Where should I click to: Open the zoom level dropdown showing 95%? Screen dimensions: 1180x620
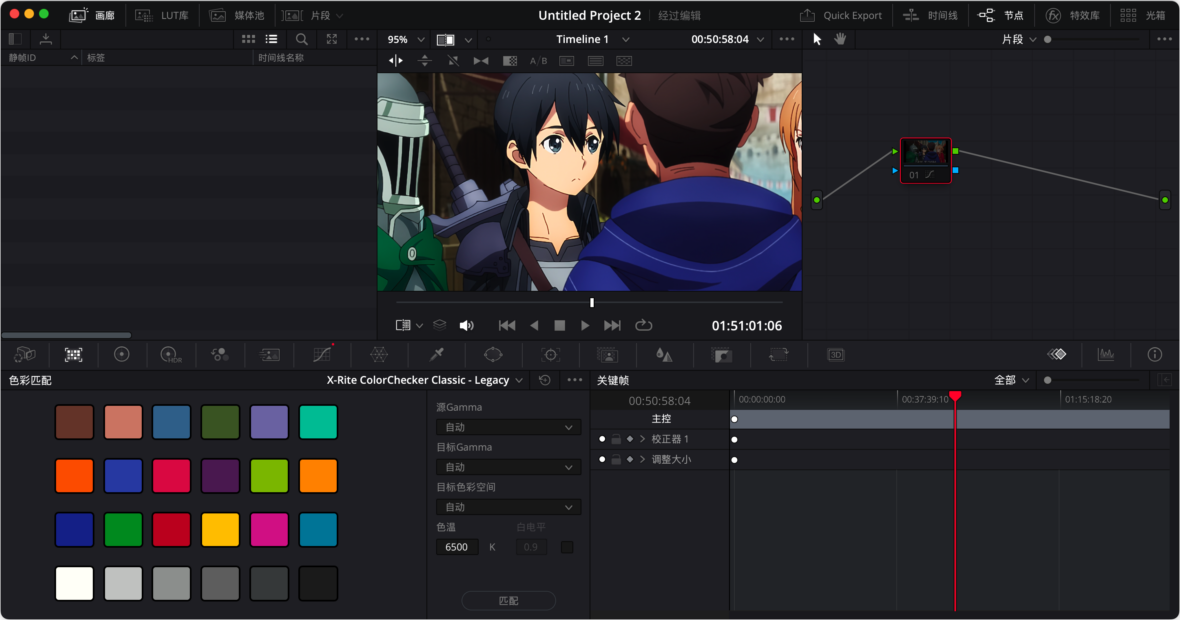point(405,39)
